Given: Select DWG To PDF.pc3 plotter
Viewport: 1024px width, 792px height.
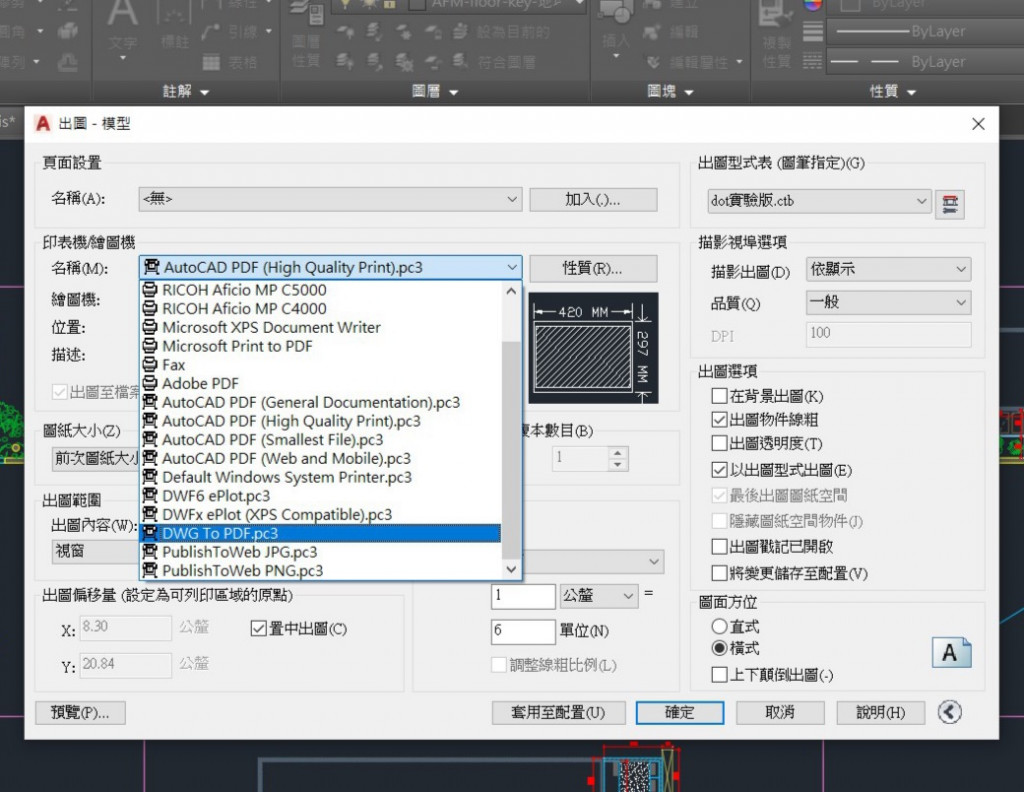Looking at the screenshot, I should coord(321,533).
